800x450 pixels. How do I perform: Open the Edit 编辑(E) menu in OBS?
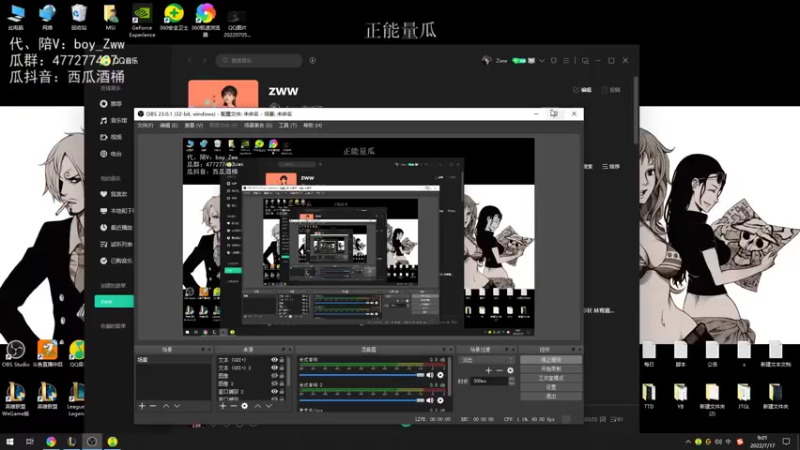[169, 126]
